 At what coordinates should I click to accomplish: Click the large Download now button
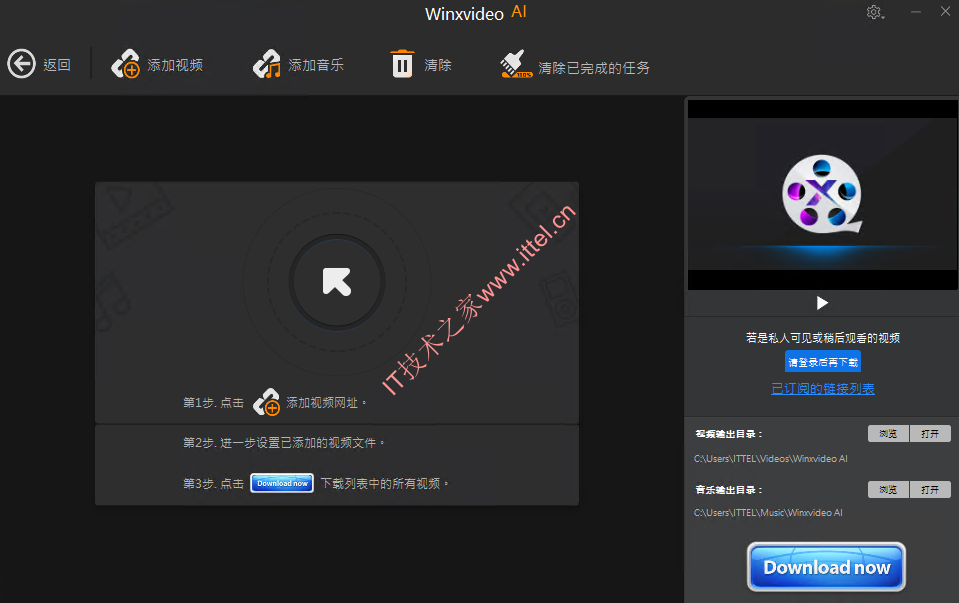(826, 567)
